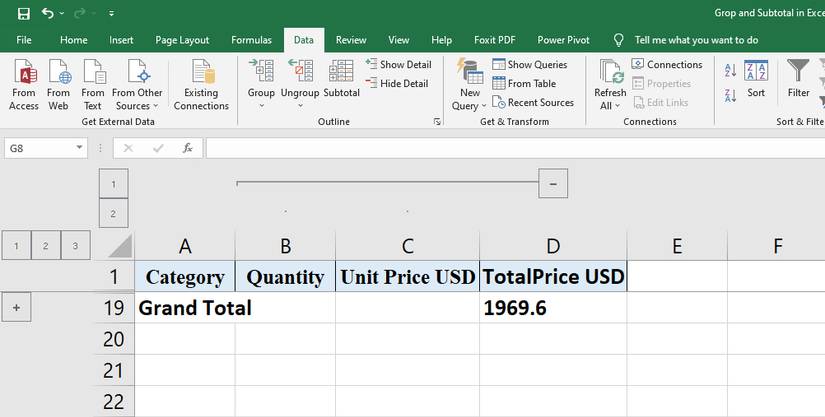Select column D header

553,246
